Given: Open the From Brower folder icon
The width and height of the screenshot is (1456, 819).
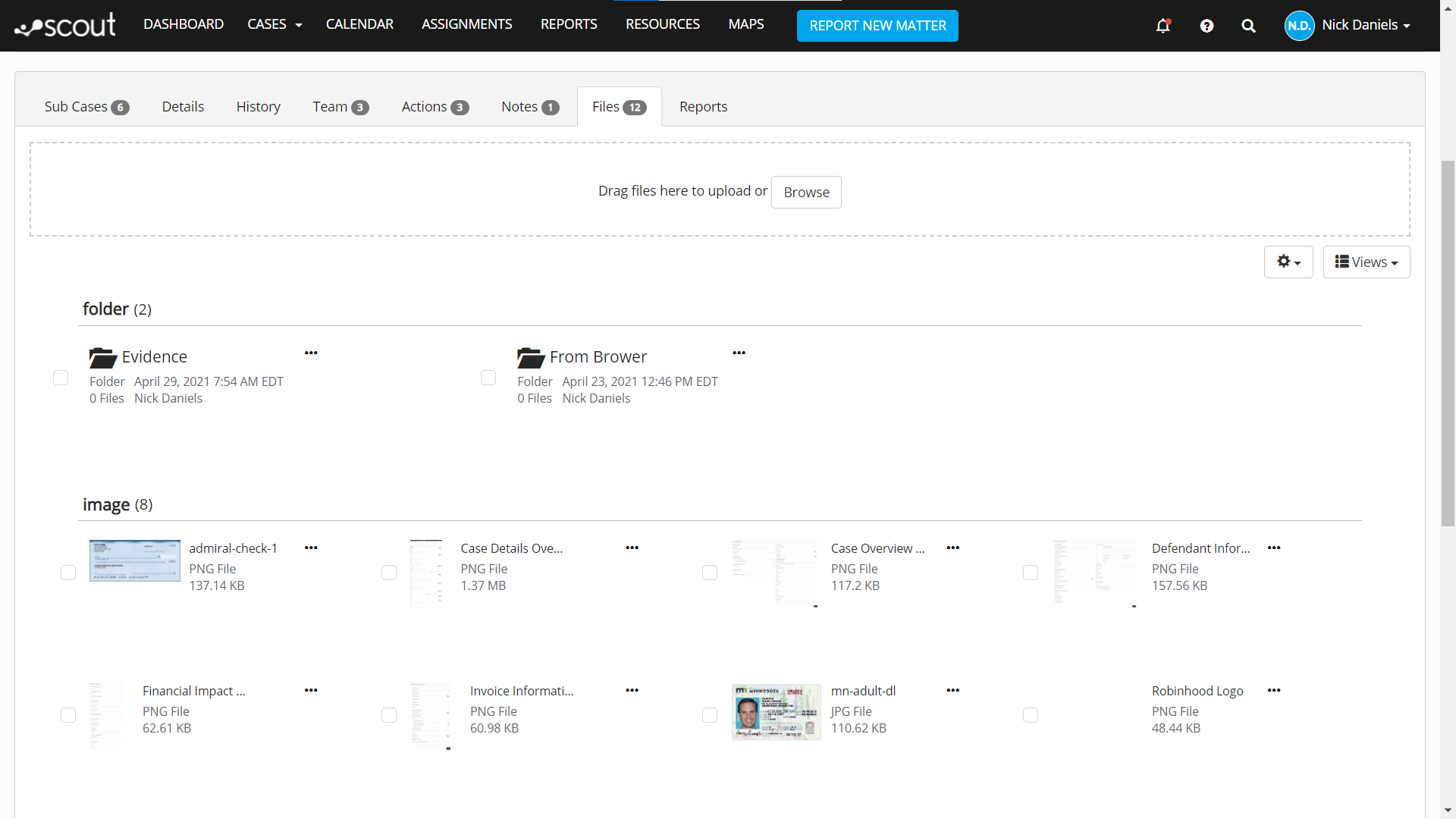Looking at the screenshot, I should 531,356.
